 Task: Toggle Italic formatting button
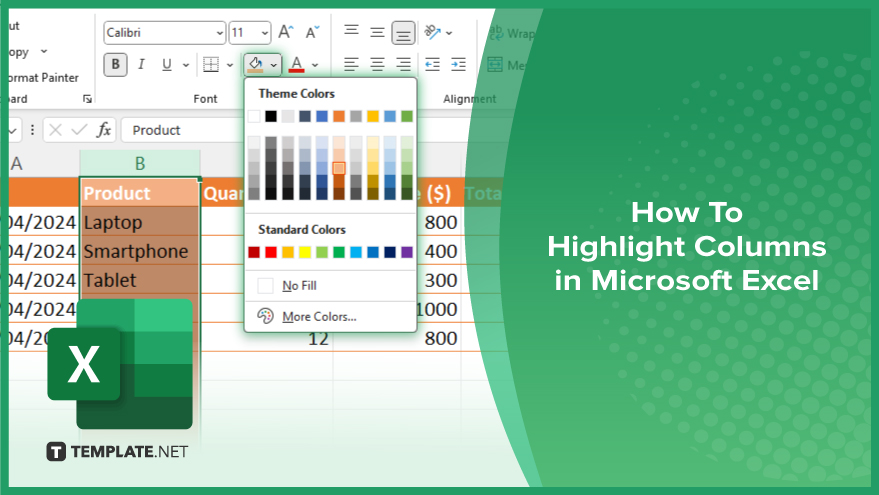pos(141,64)
